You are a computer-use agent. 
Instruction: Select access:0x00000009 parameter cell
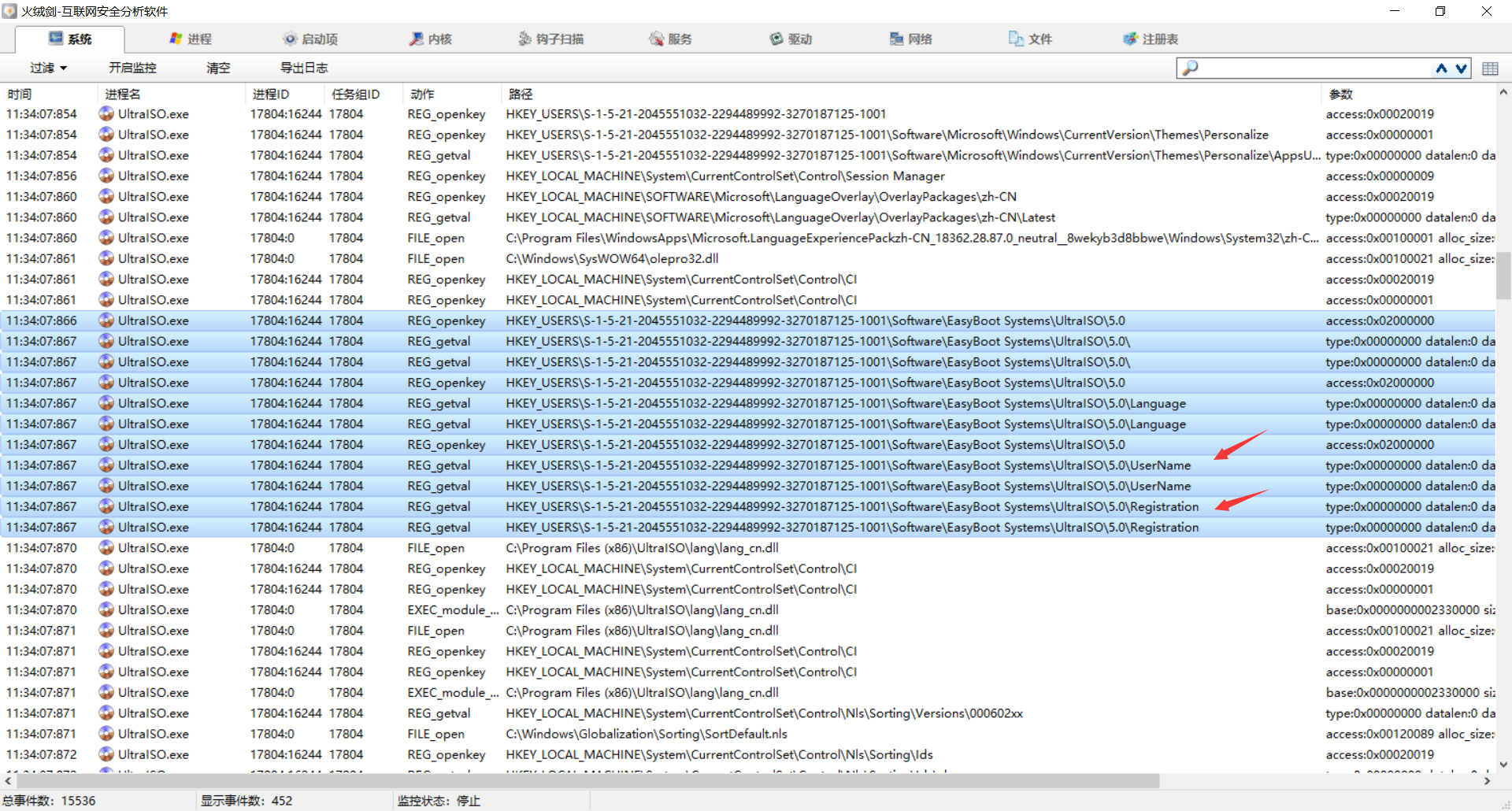pos(1380,176)
